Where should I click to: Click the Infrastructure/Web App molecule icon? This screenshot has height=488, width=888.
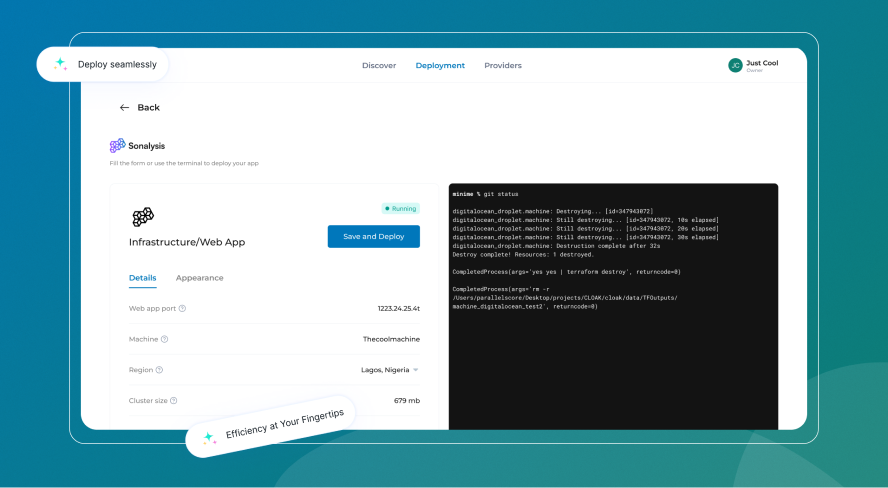point(143,217)
